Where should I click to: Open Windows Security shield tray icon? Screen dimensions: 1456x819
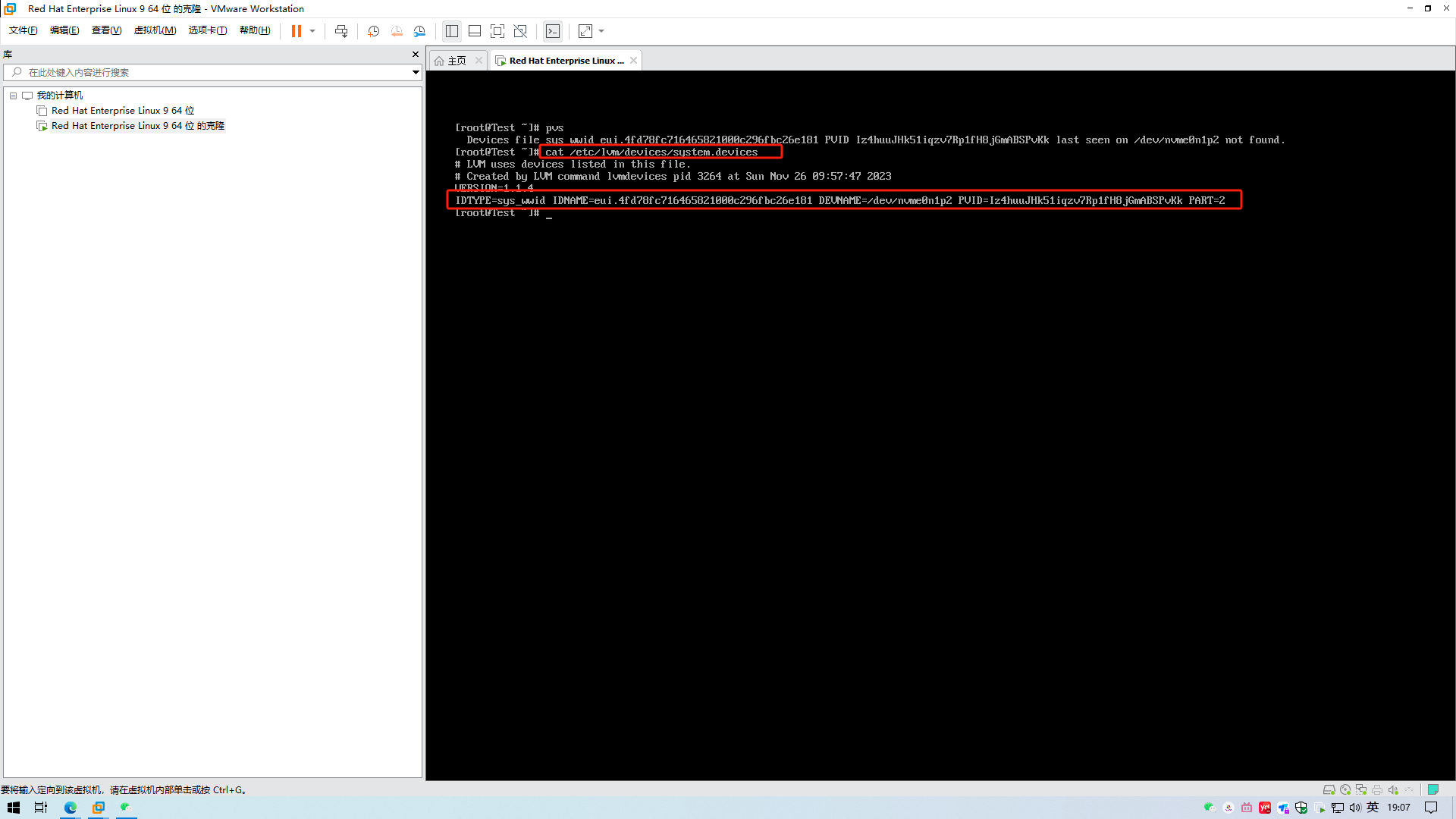(x=1301, y=808)
